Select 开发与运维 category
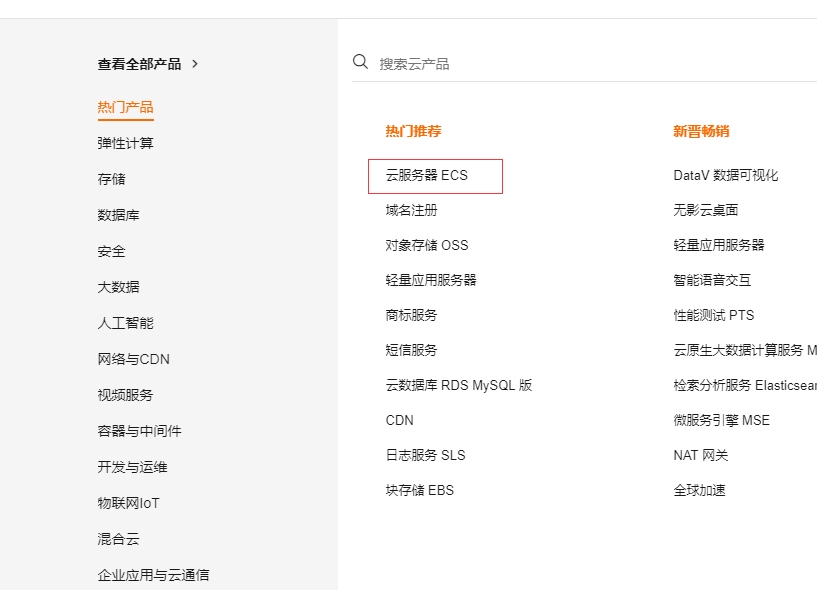 pos(132,467)
